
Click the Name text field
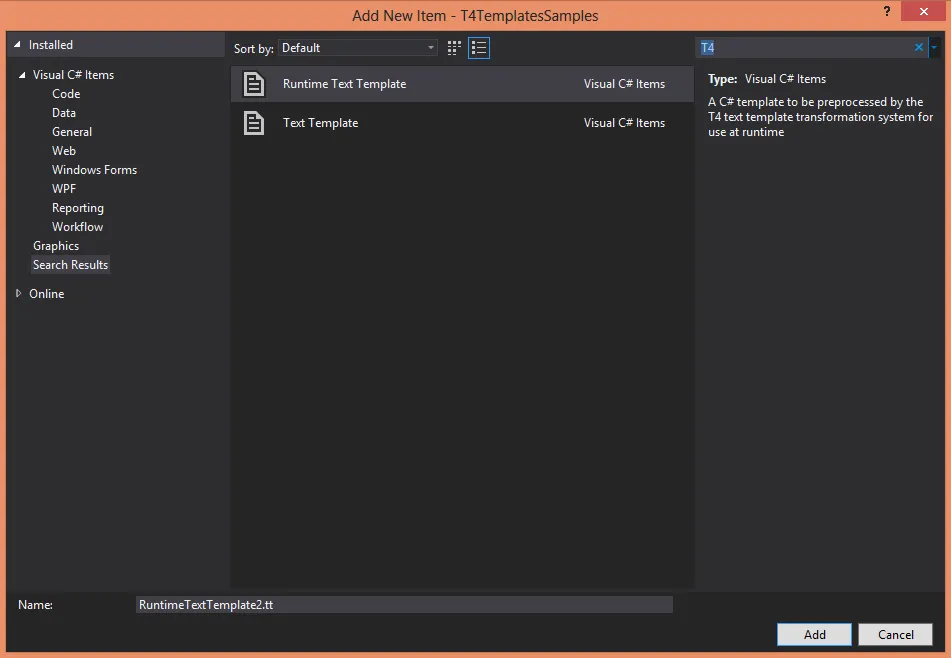pos(404,605)
